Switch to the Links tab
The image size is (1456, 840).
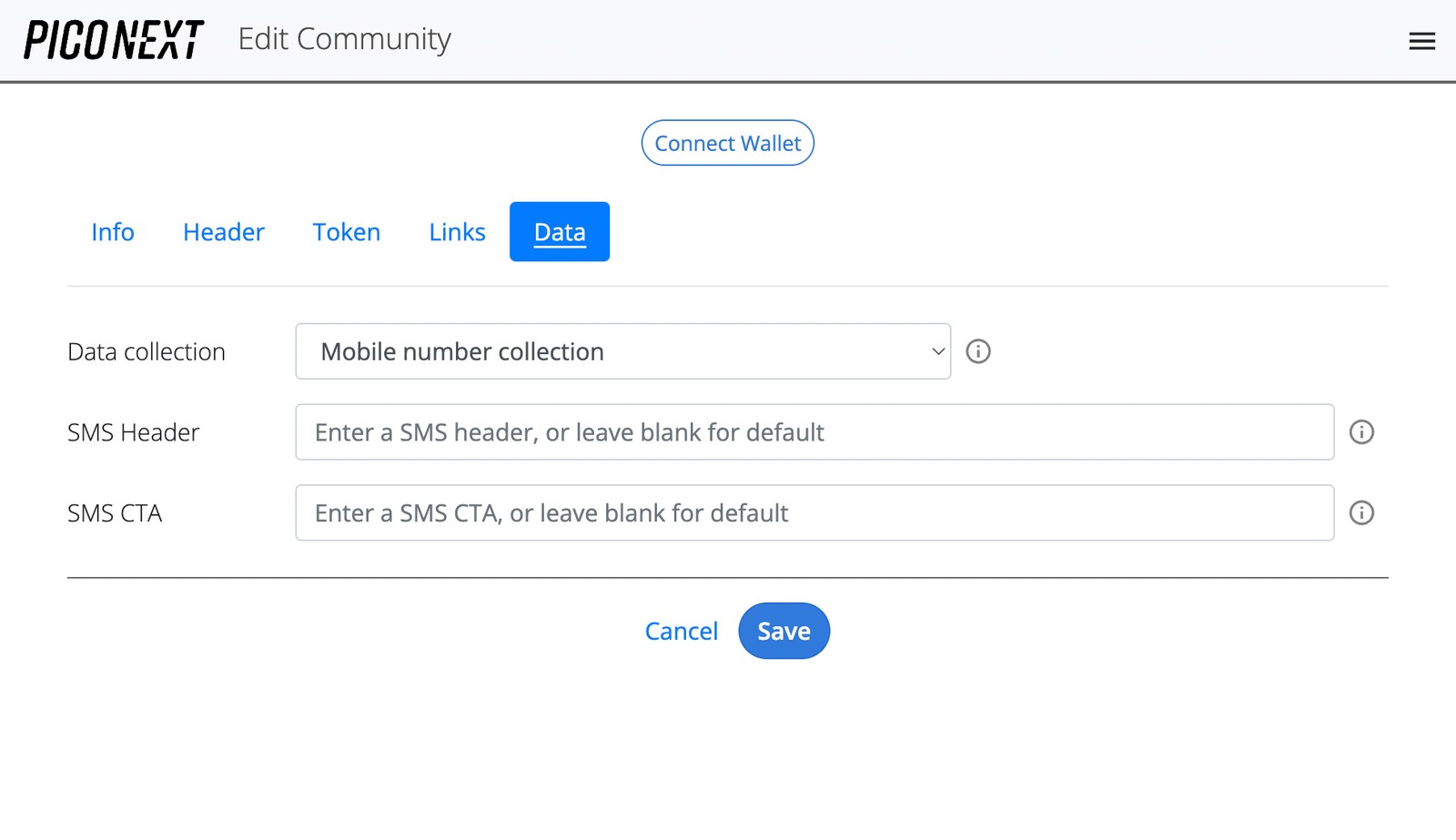coord(457,232)
